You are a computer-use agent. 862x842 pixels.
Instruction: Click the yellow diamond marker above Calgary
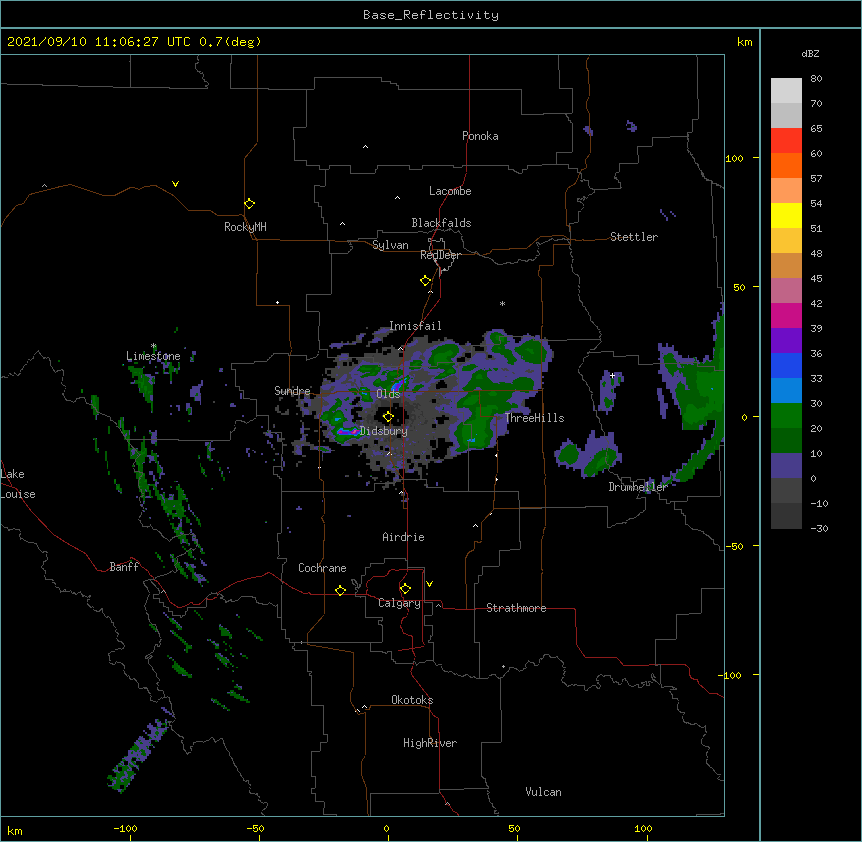tap(405, 589)
